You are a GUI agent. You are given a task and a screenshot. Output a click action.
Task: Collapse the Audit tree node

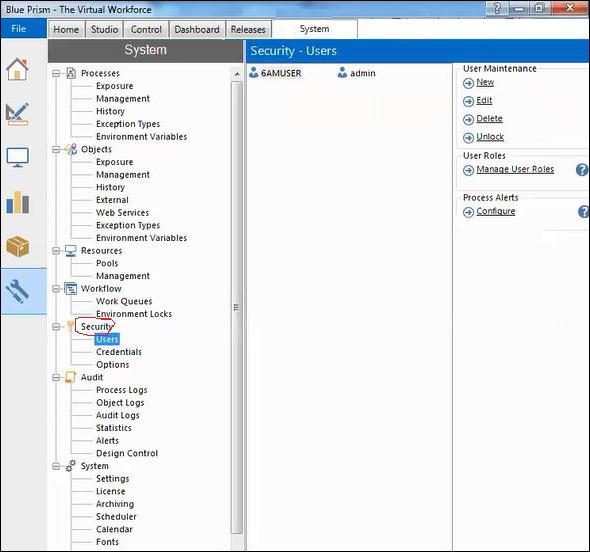point(56,377)
